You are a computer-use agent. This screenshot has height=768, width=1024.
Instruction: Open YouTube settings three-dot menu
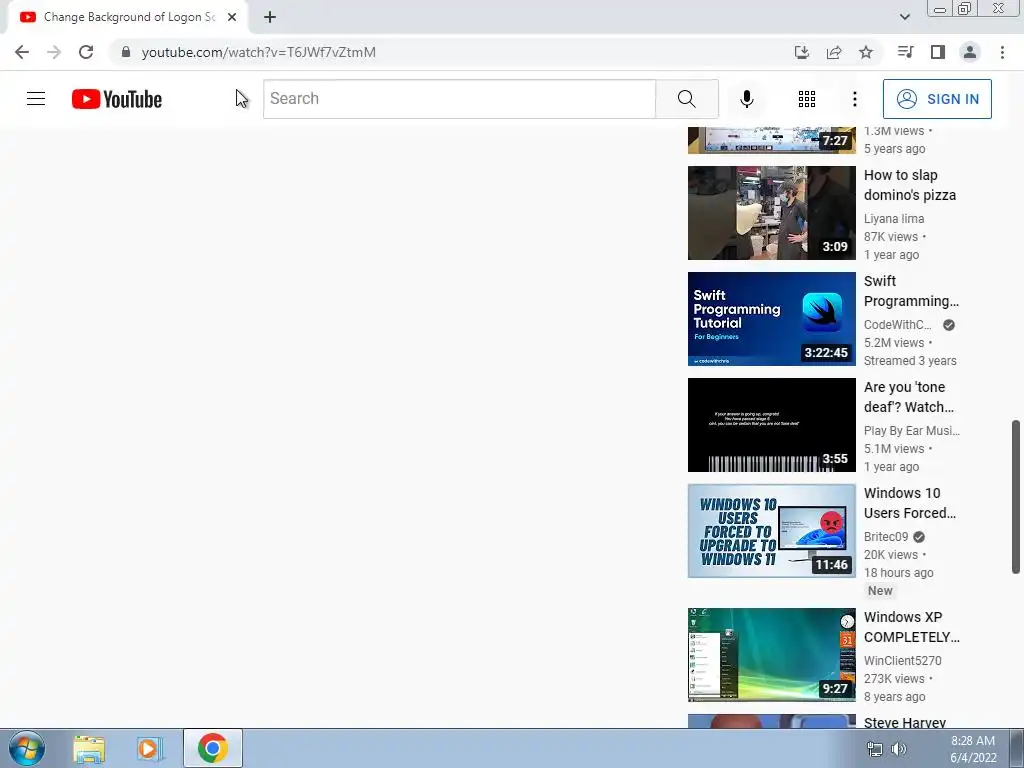pos(854,99)
